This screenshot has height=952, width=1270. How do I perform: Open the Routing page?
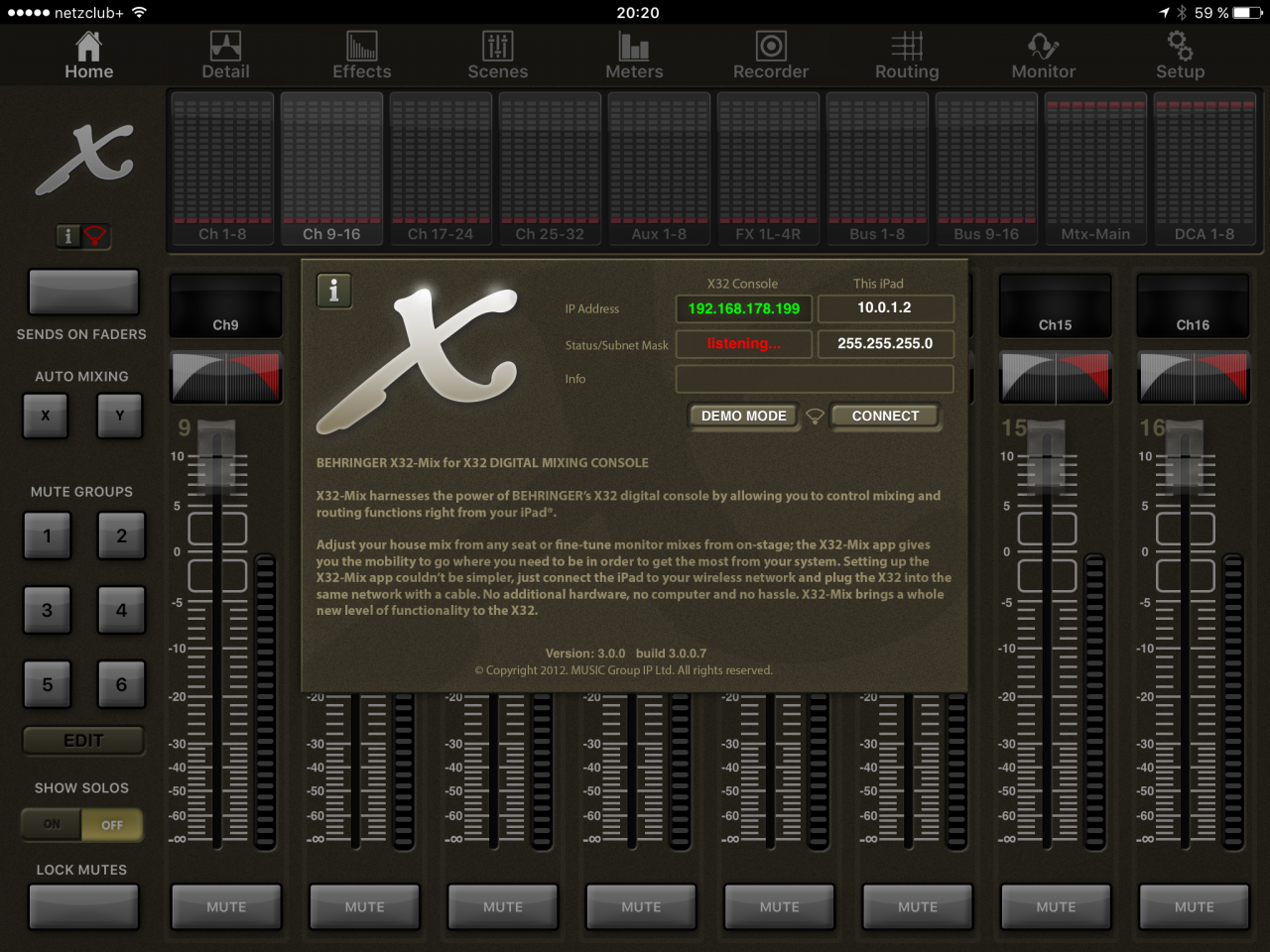tap(907, 56)
